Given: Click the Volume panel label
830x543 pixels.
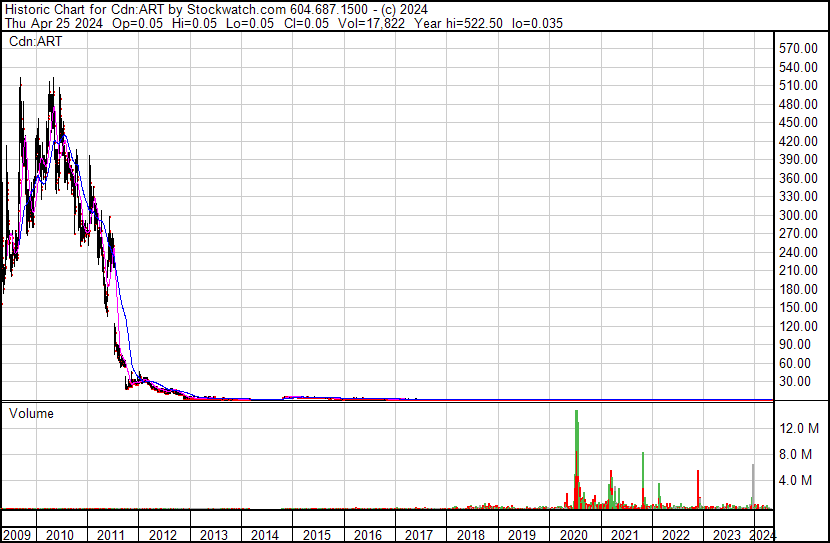Looking at the screenshot, I should (31, 413).
